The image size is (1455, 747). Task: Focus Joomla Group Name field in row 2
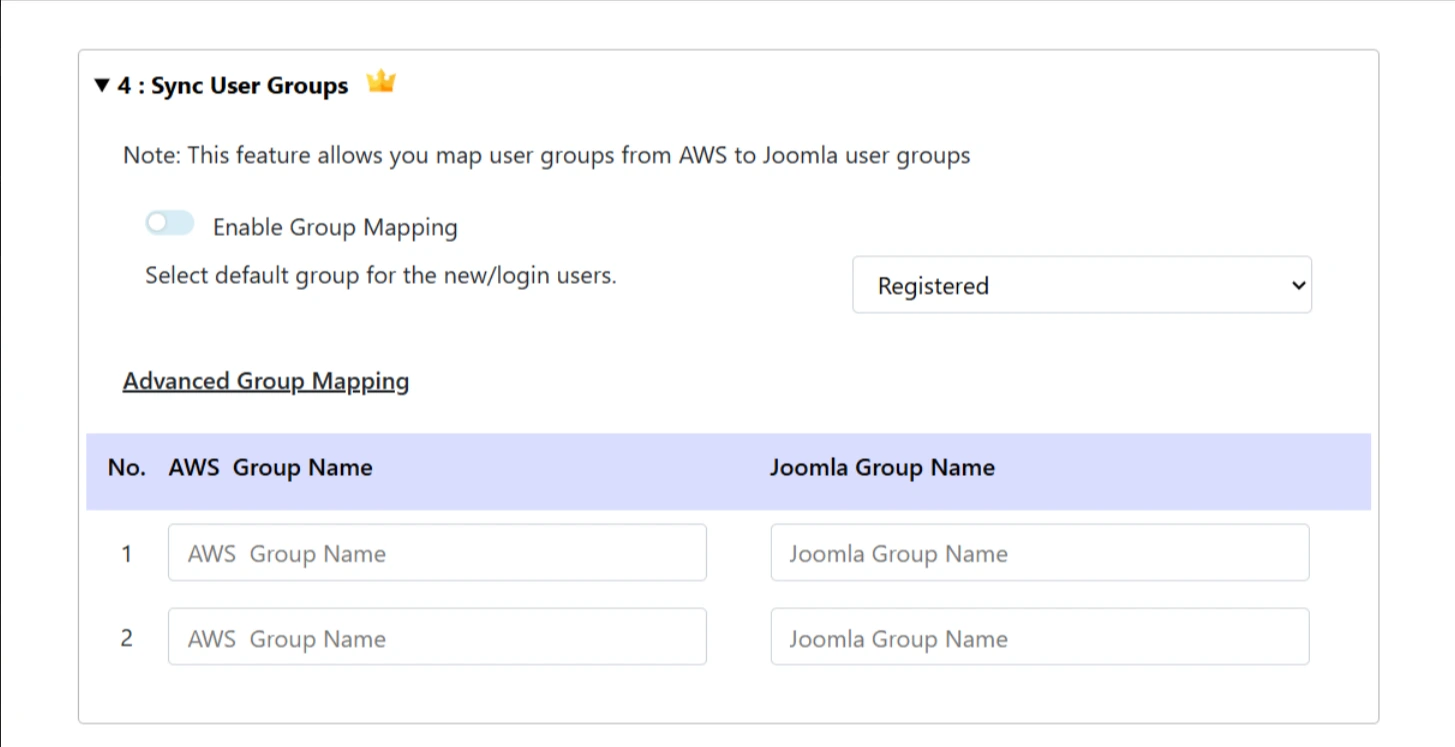[x=1040, y=637]
